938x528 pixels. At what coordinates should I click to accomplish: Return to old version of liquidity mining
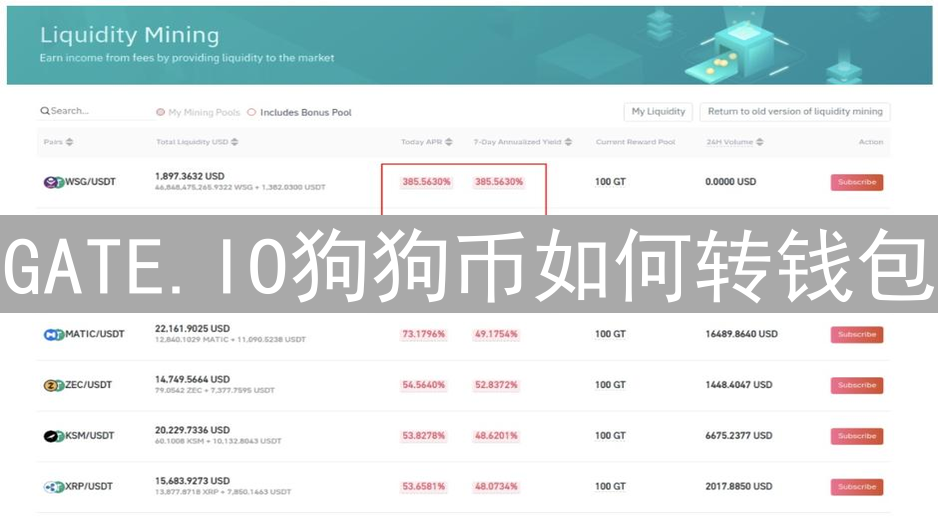tap(795, 112)
